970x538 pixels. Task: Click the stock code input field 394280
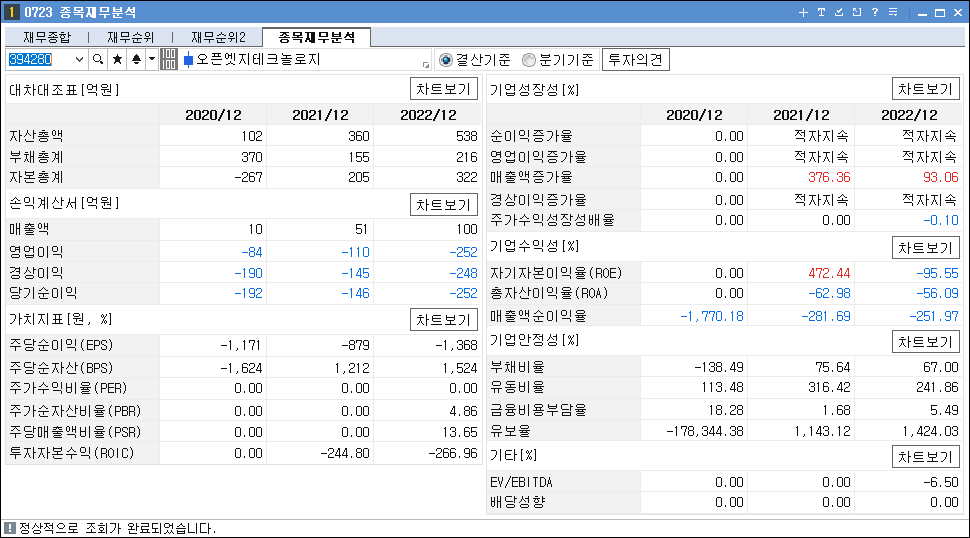(x=40, y=59)
